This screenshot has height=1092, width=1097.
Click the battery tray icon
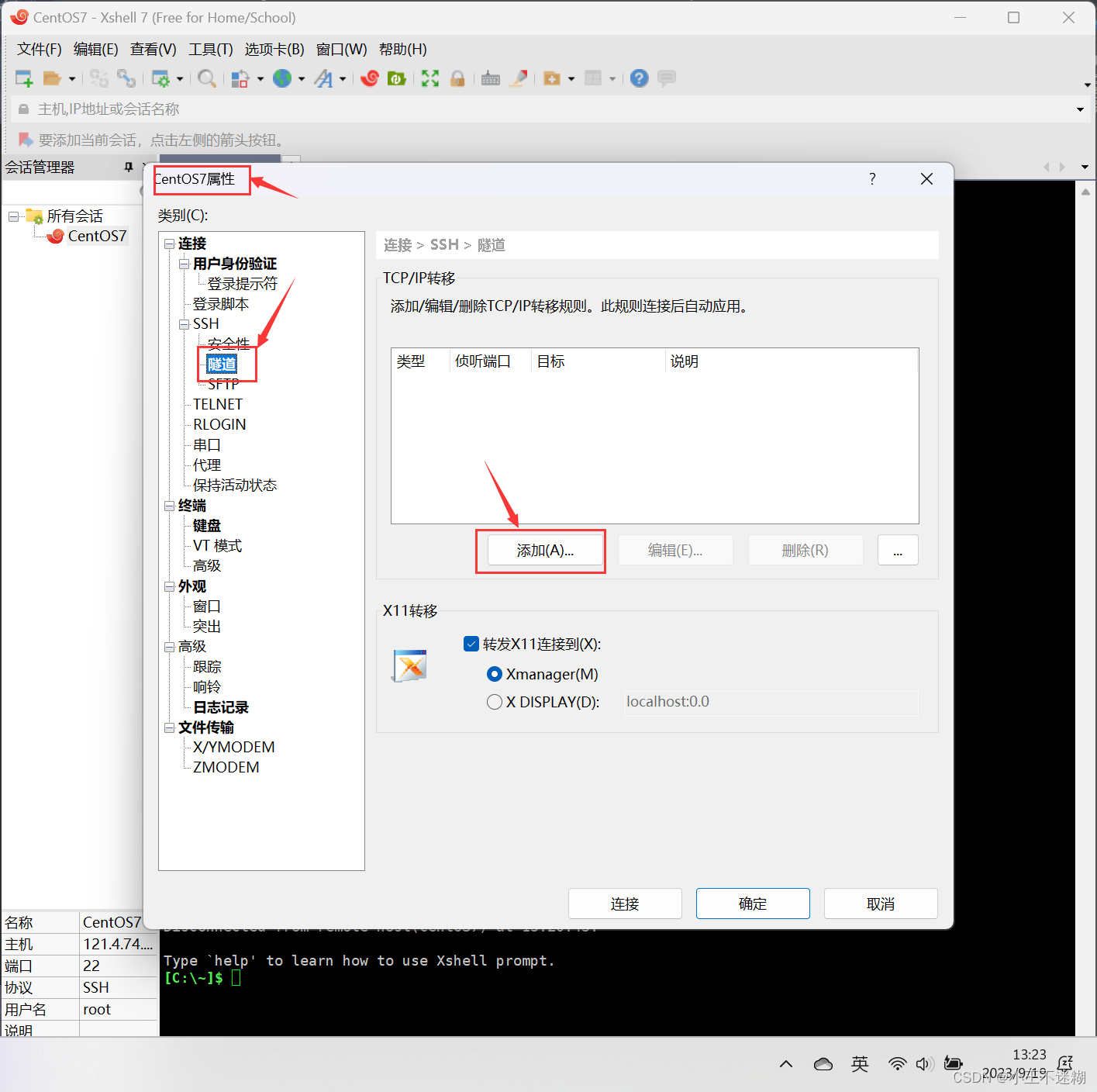click(954, 1064)
